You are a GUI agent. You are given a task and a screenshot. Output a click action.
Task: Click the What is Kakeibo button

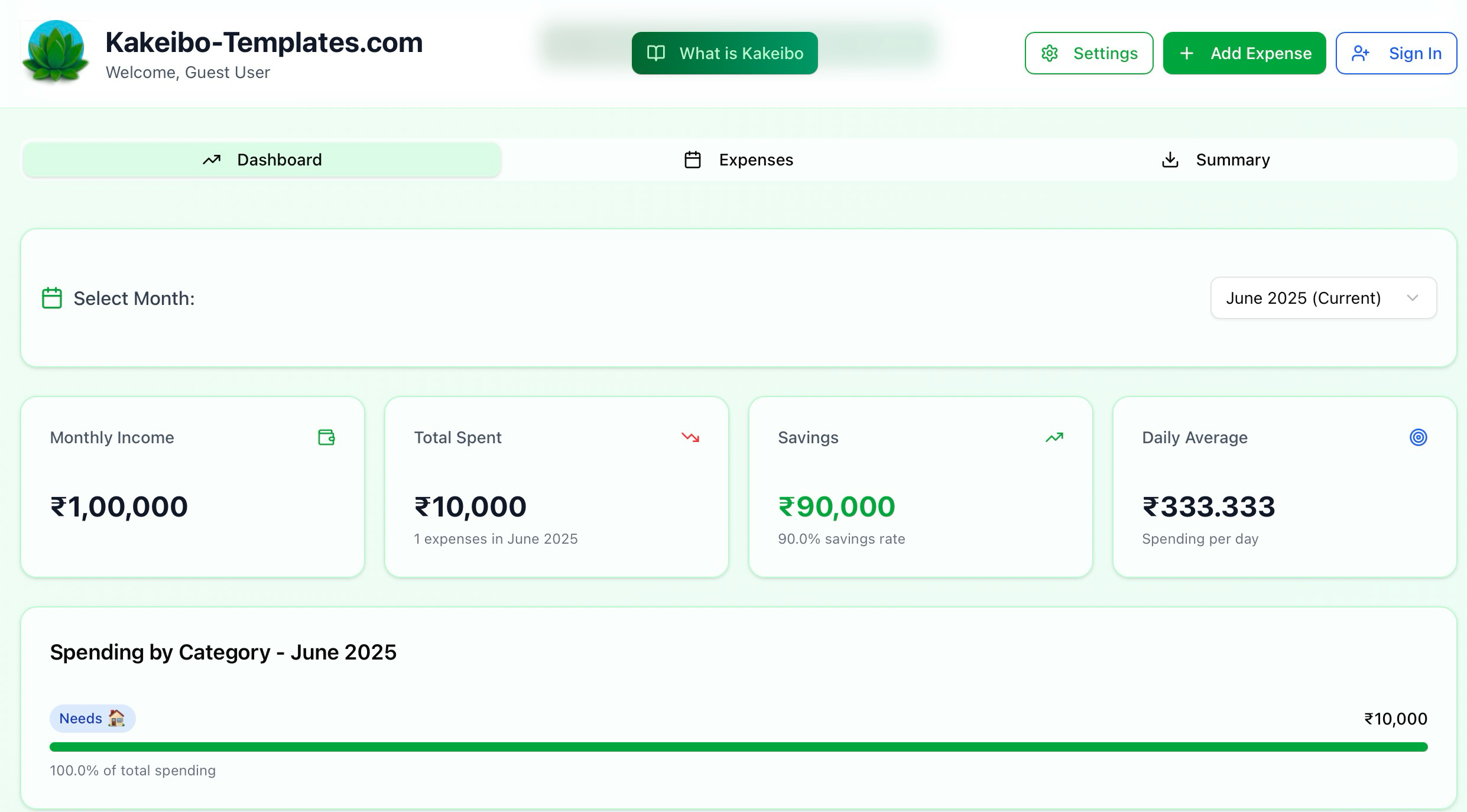click(x=724, y=53)
